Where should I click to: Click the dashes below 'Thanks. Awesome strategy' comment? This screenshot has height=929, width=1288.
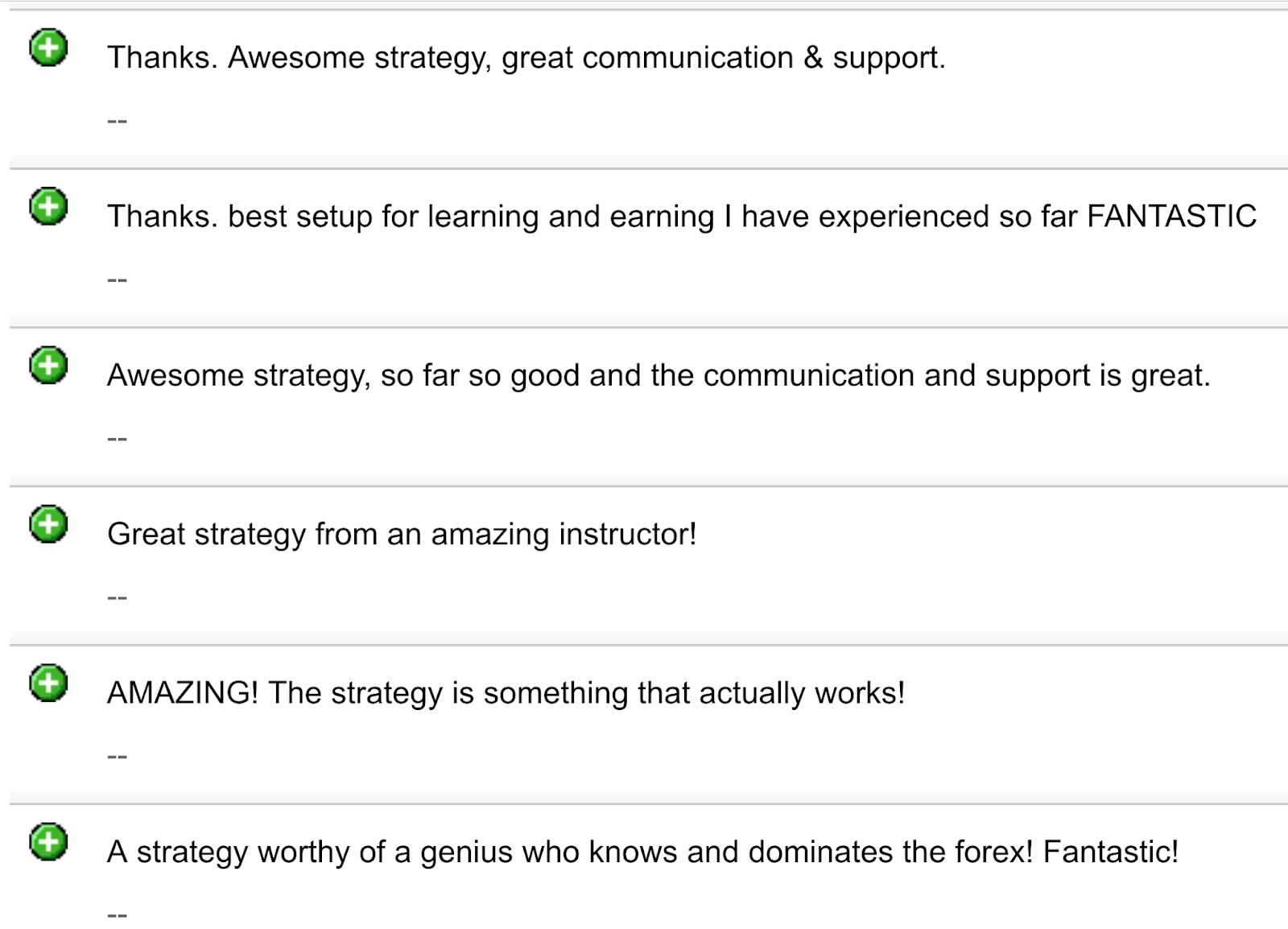coord(117,121)
